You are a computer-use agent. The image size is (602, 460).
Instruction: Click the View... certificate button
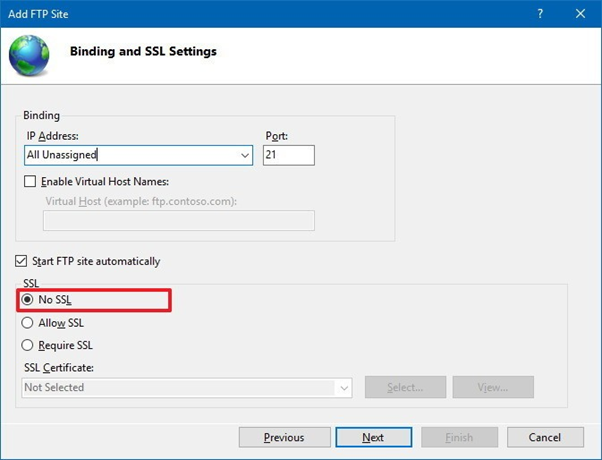click(493, 387)
